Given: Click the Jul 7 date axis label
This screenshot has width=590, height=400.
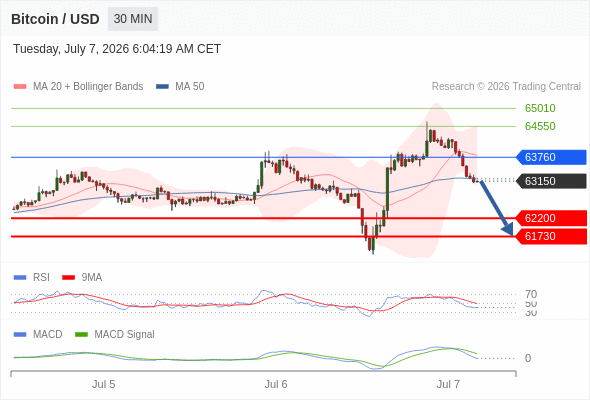Looking at the screenshot, I should pos(448,384).
